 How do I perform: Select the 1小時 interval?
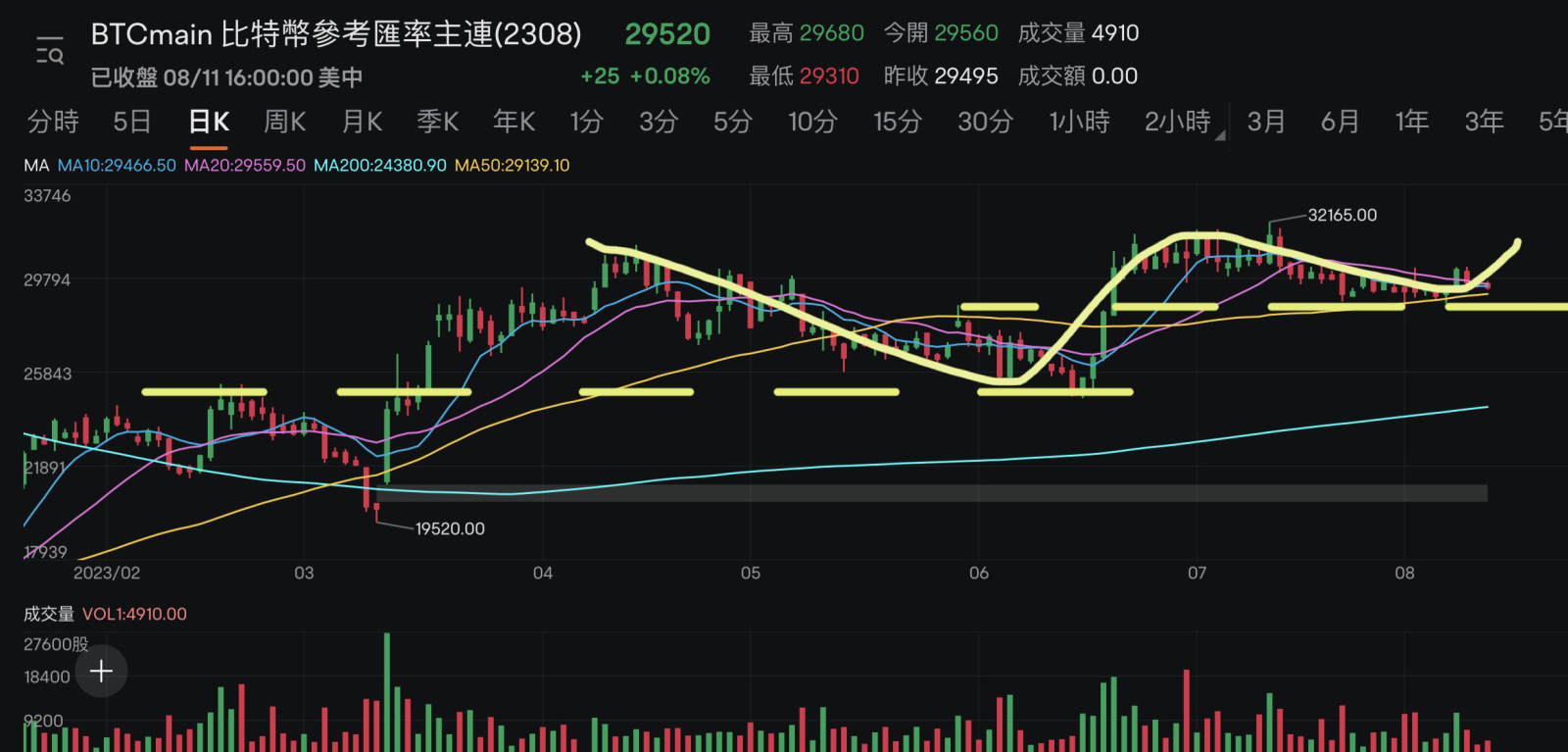pyautogui.click(x=1079, y=122)
